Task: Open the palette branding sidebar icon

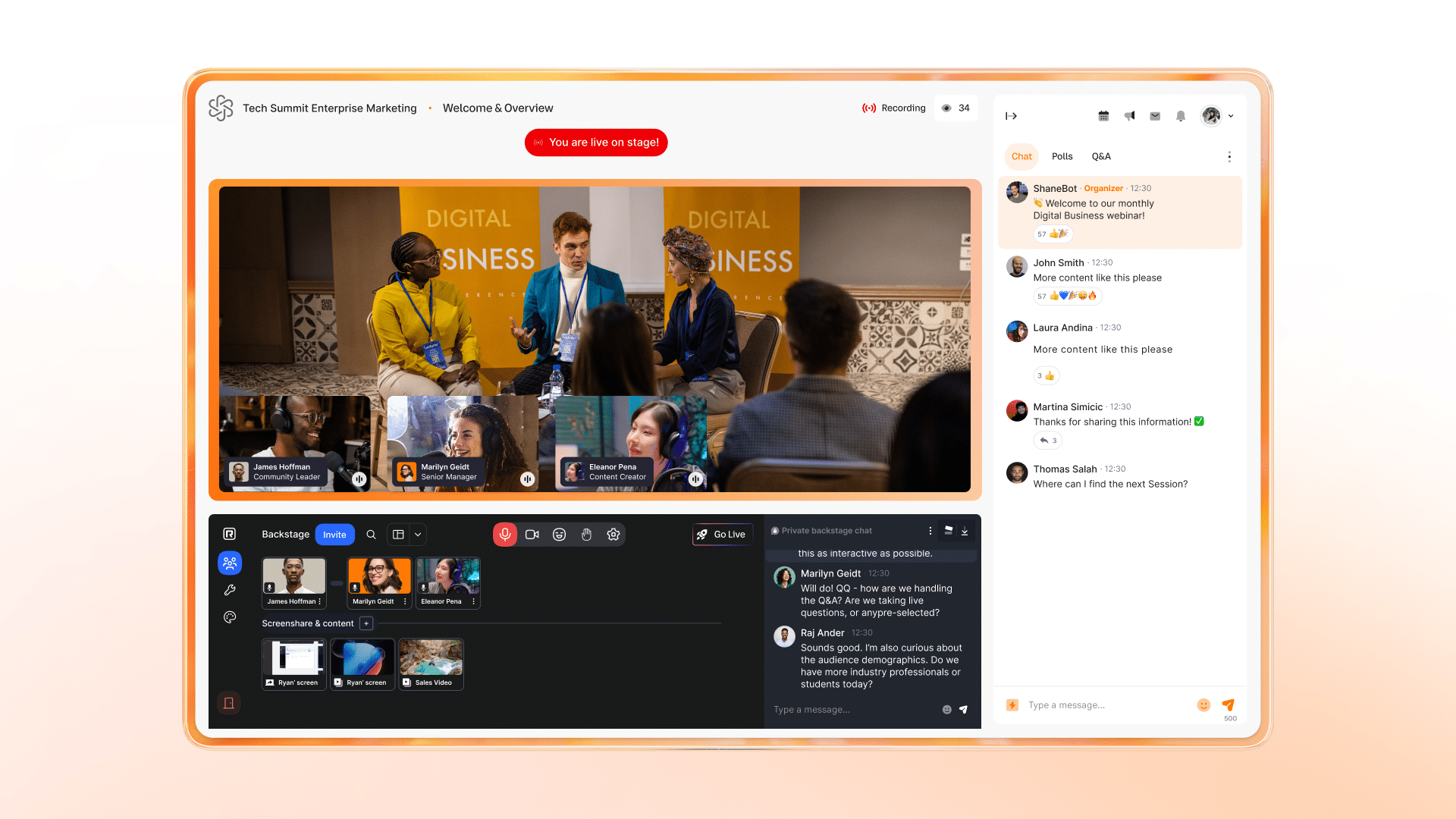Action: [230, 617]
